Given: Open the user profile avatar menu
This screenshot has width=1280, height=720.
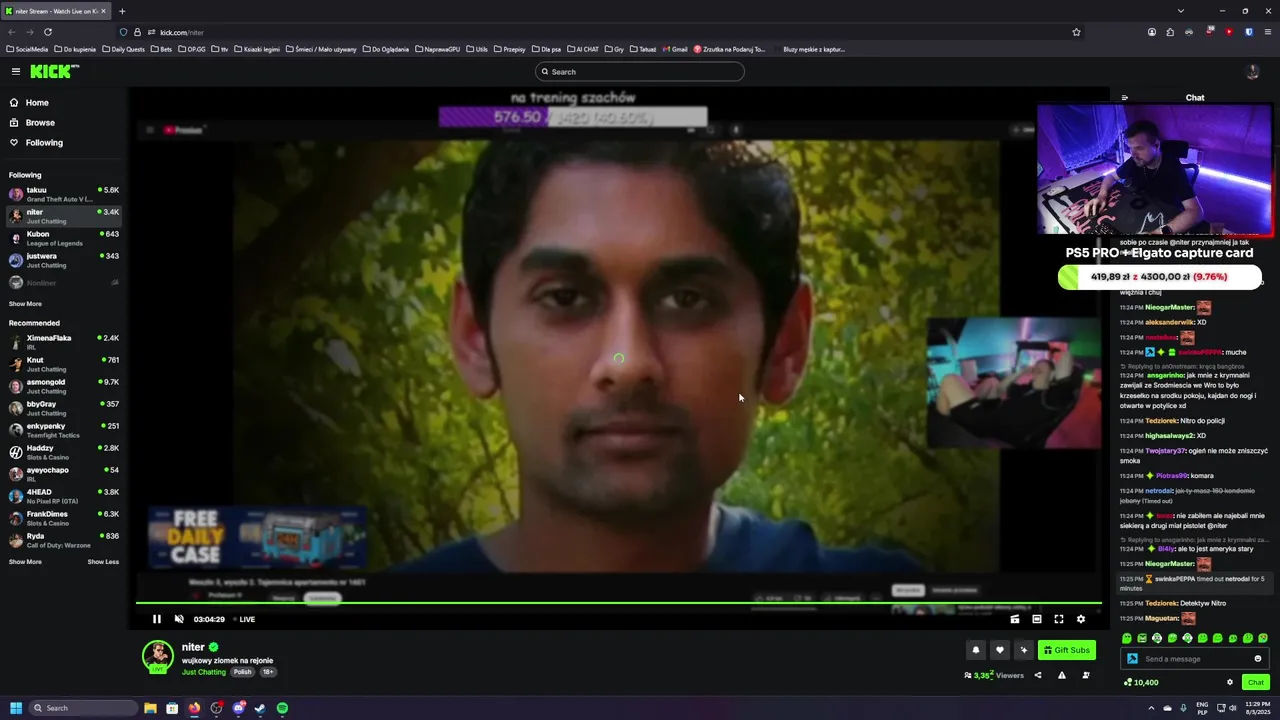Looking at the screenshot, I should (1252, 72).
